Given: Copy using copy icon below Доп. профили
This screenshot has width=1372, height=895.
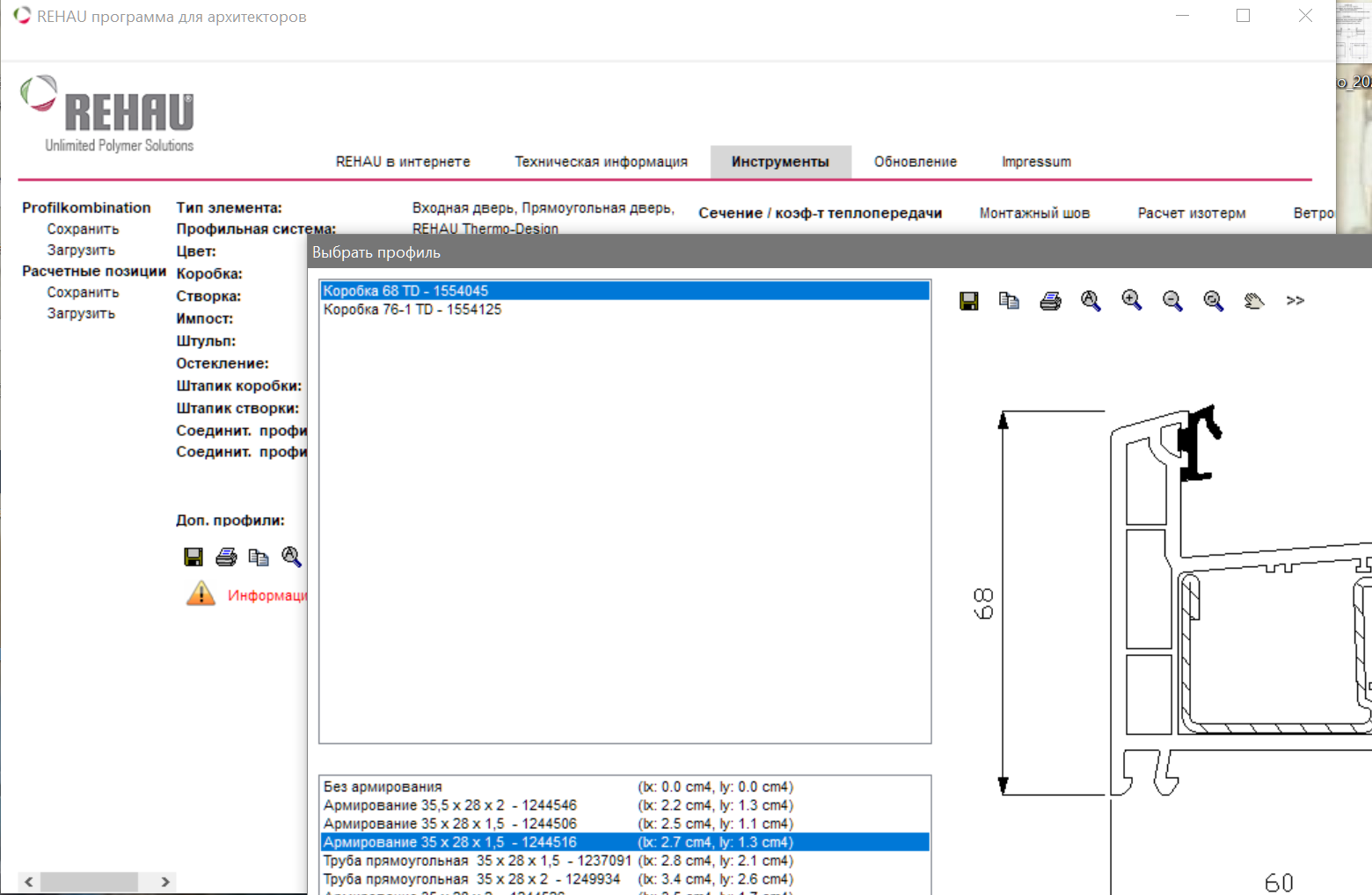Looking at the screenshot, I should point(259,557).
